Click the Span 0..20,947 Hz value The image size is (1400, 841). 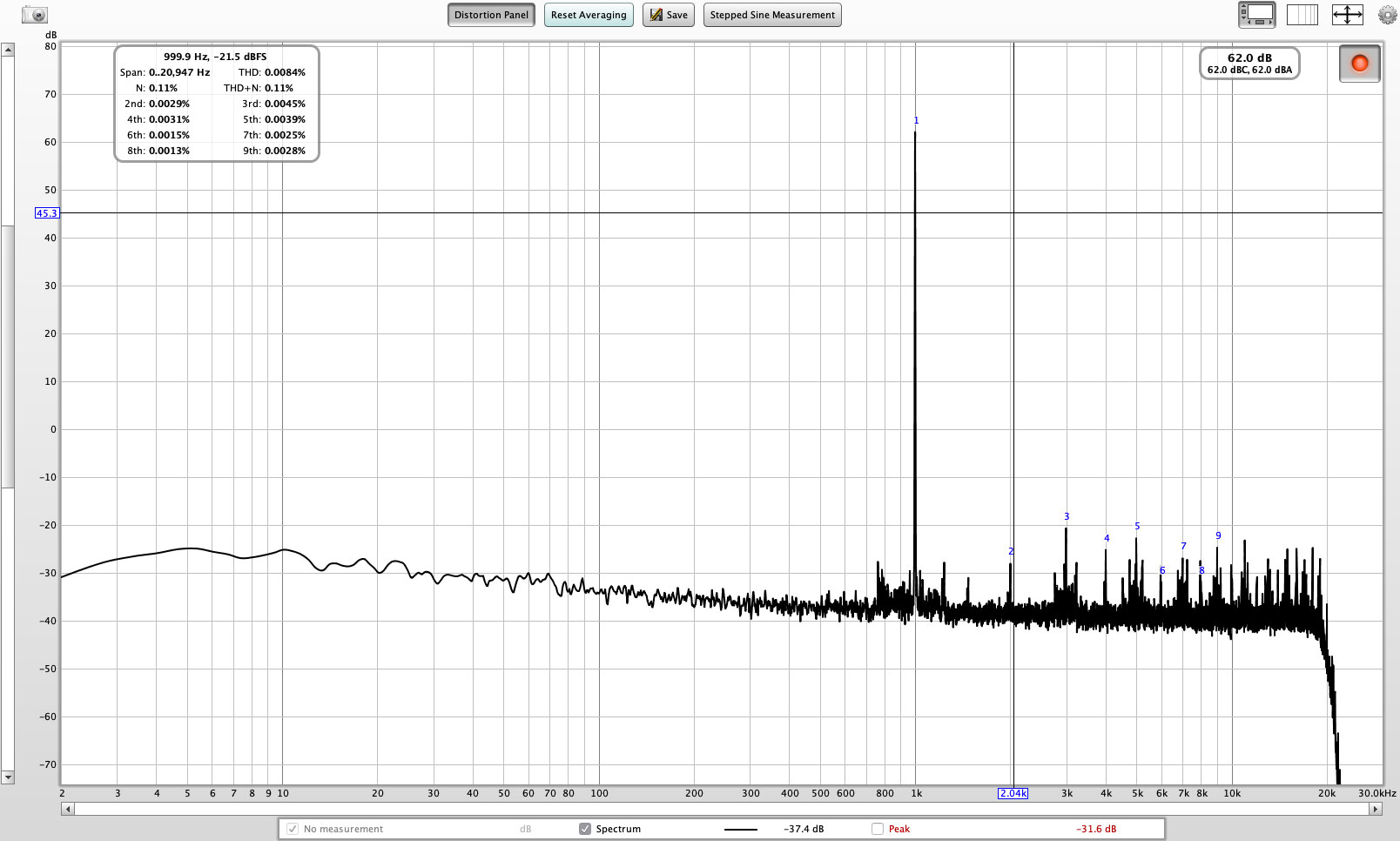pos(179,72)
